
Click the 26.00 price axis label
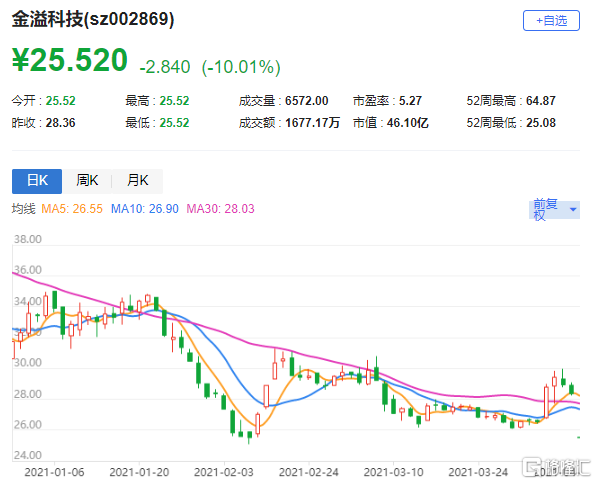[x=27, y=425]
